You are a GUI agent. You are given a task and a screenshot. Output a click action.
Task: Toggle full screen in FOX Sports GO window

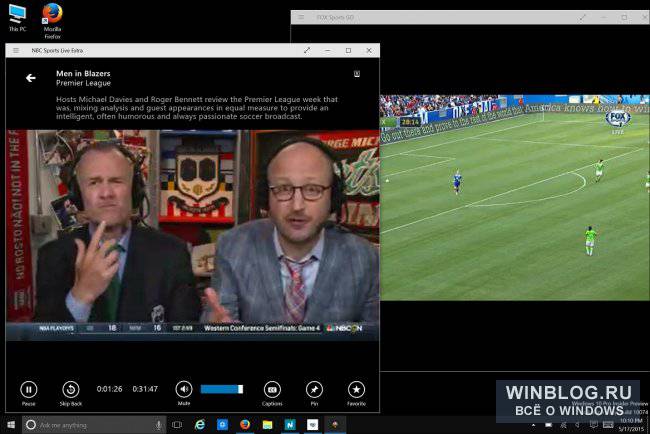(x=583, y=17)
